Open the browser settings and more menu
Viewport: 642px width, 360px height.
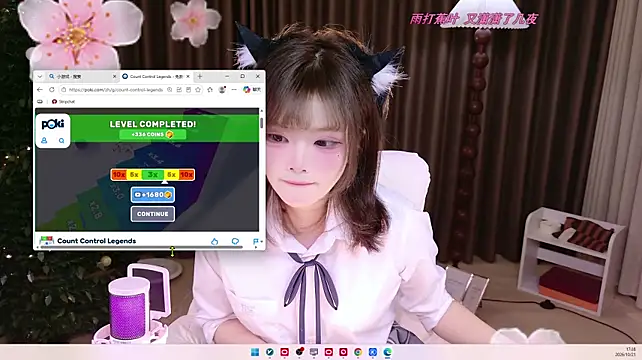[234, 89]
